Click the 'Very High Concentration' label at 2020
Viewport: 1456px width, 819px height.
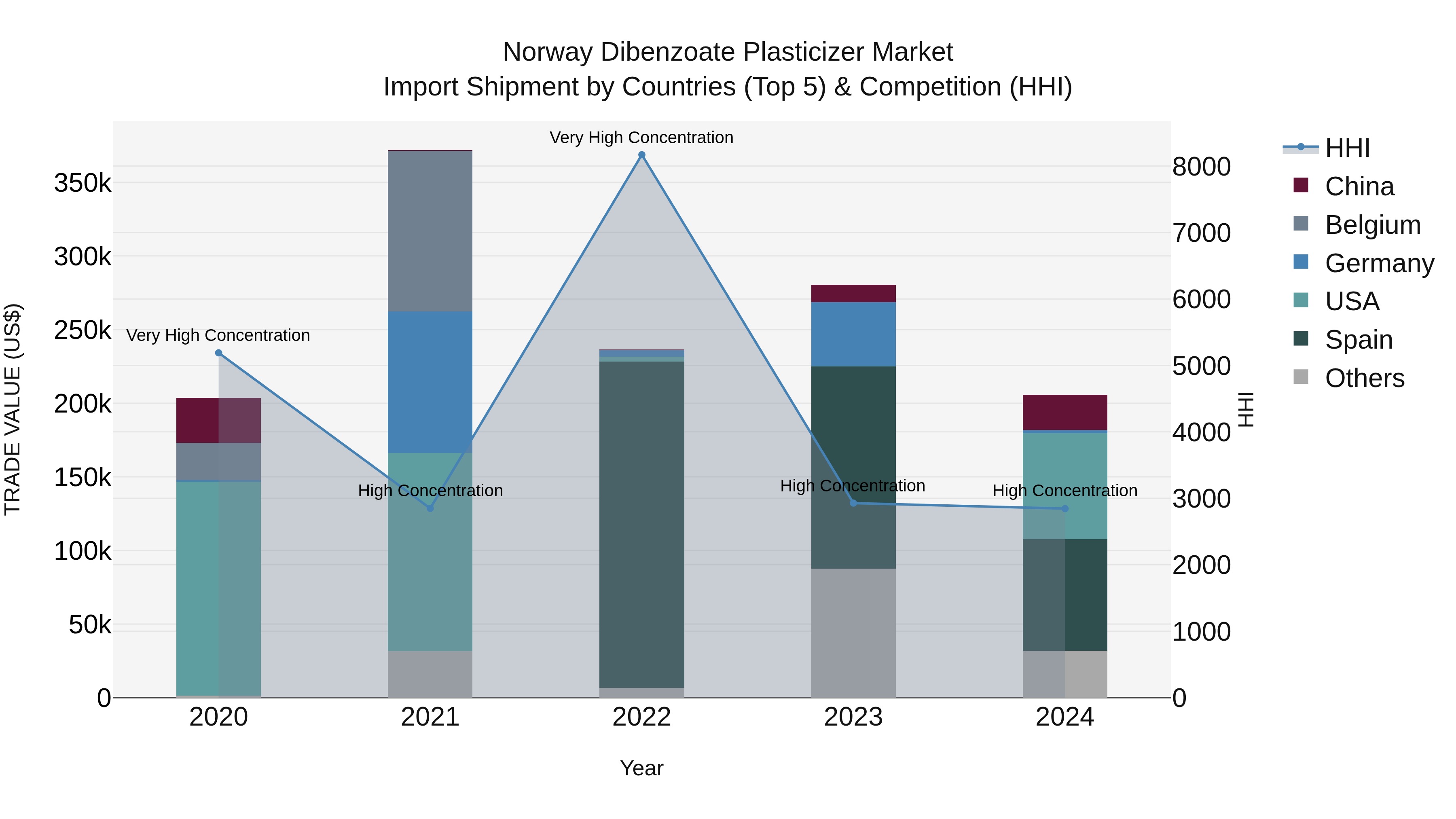[x=218, y=335]
